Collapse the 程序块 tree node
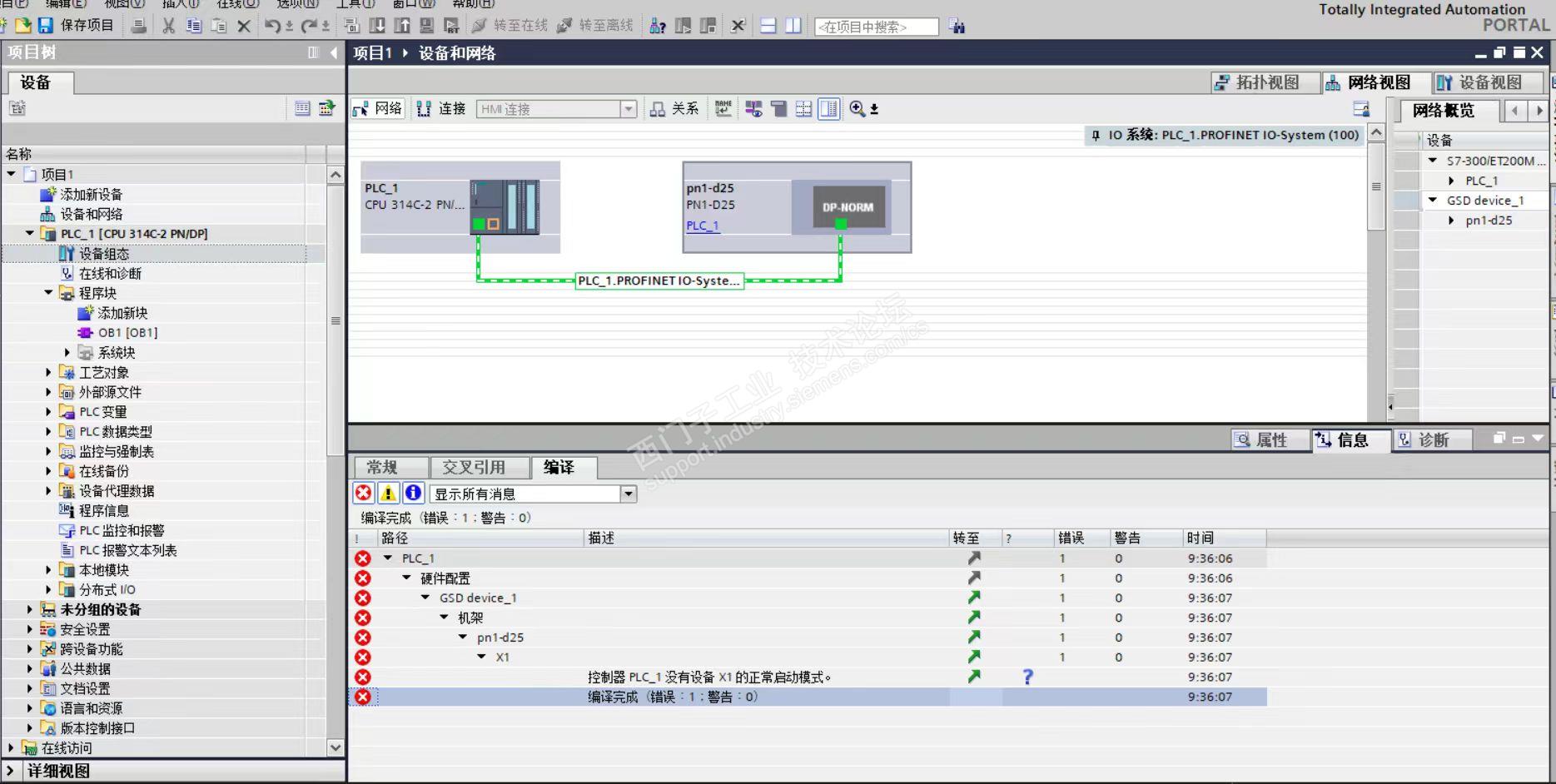Image resolution: width=1556 pixels, height=784 pixels. pos(48,293)
